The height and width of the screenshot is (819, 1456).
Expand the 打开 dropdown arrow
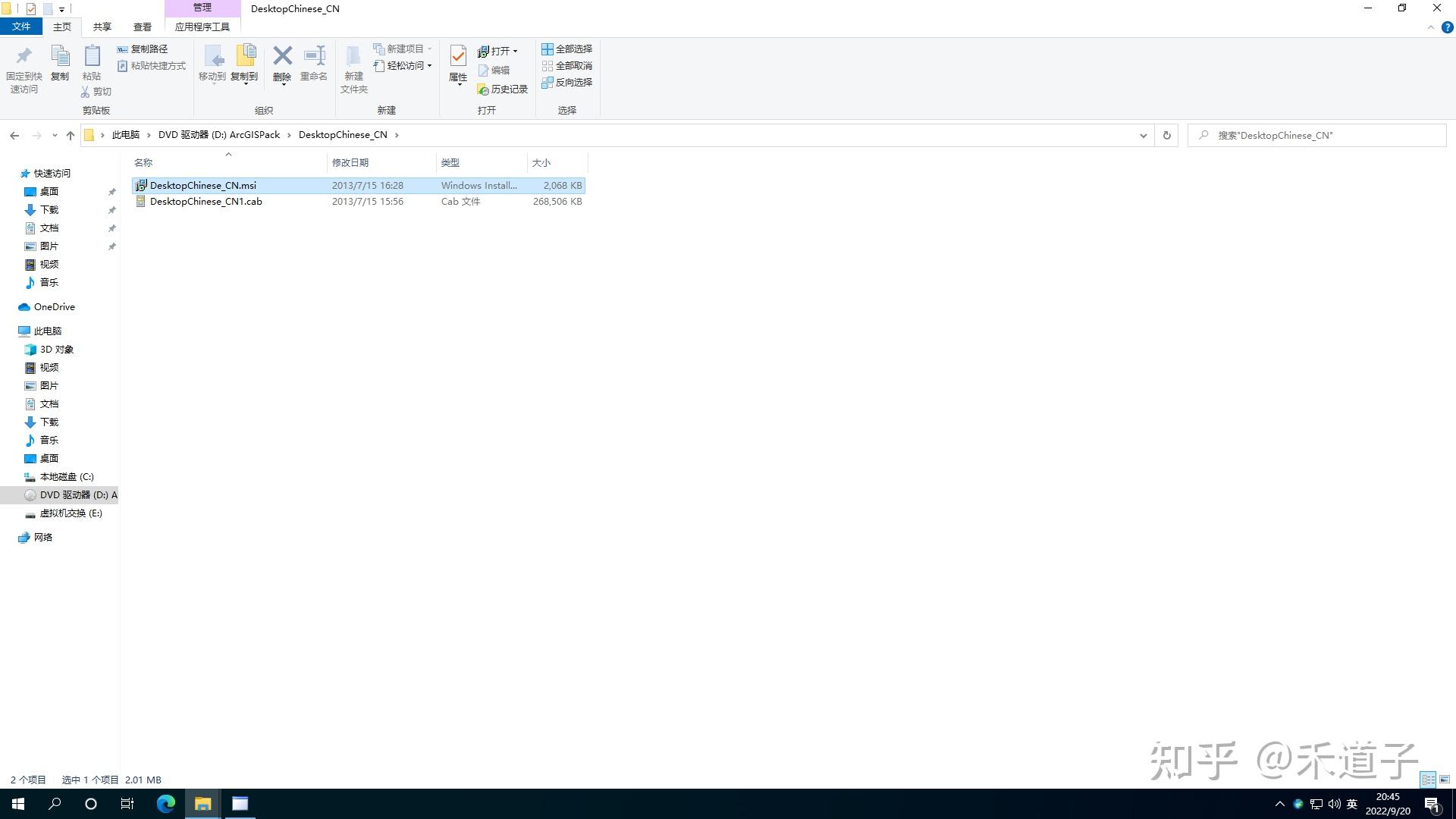coord(515,51)
